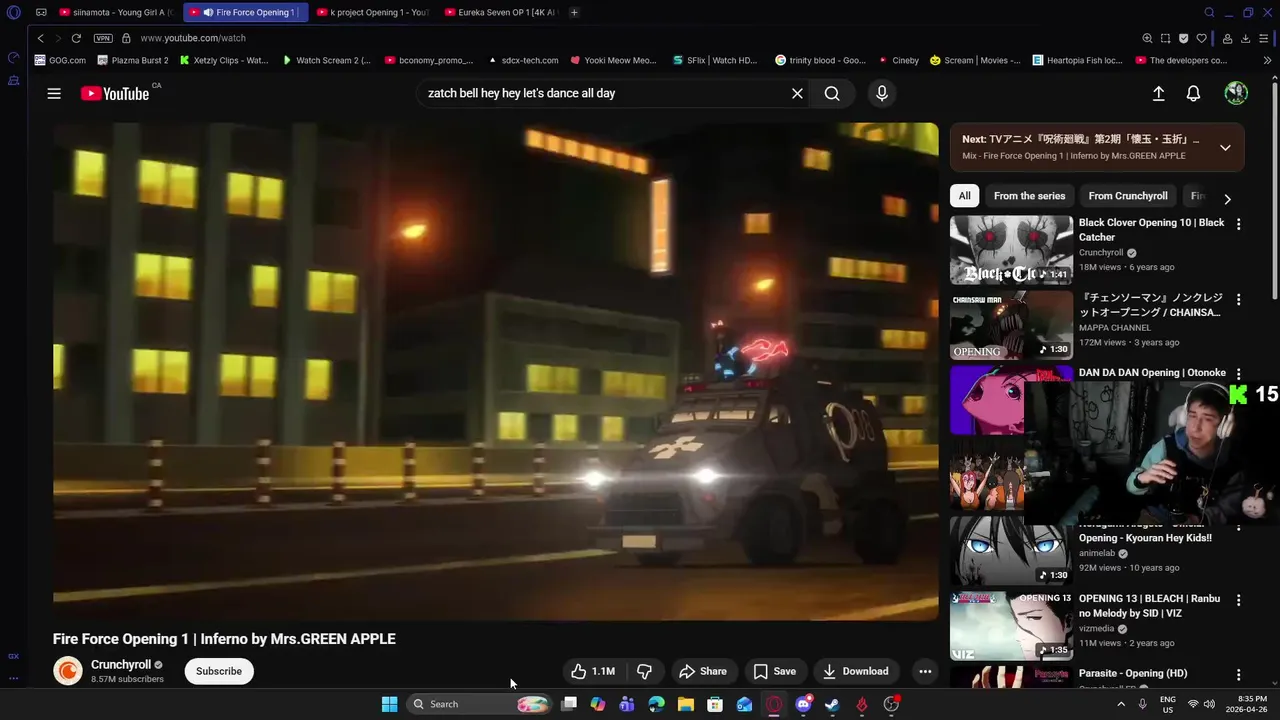Open clock showing 8:35 PM
The width and height of the screenshot is (1280, 720).
click(1252, 704)
